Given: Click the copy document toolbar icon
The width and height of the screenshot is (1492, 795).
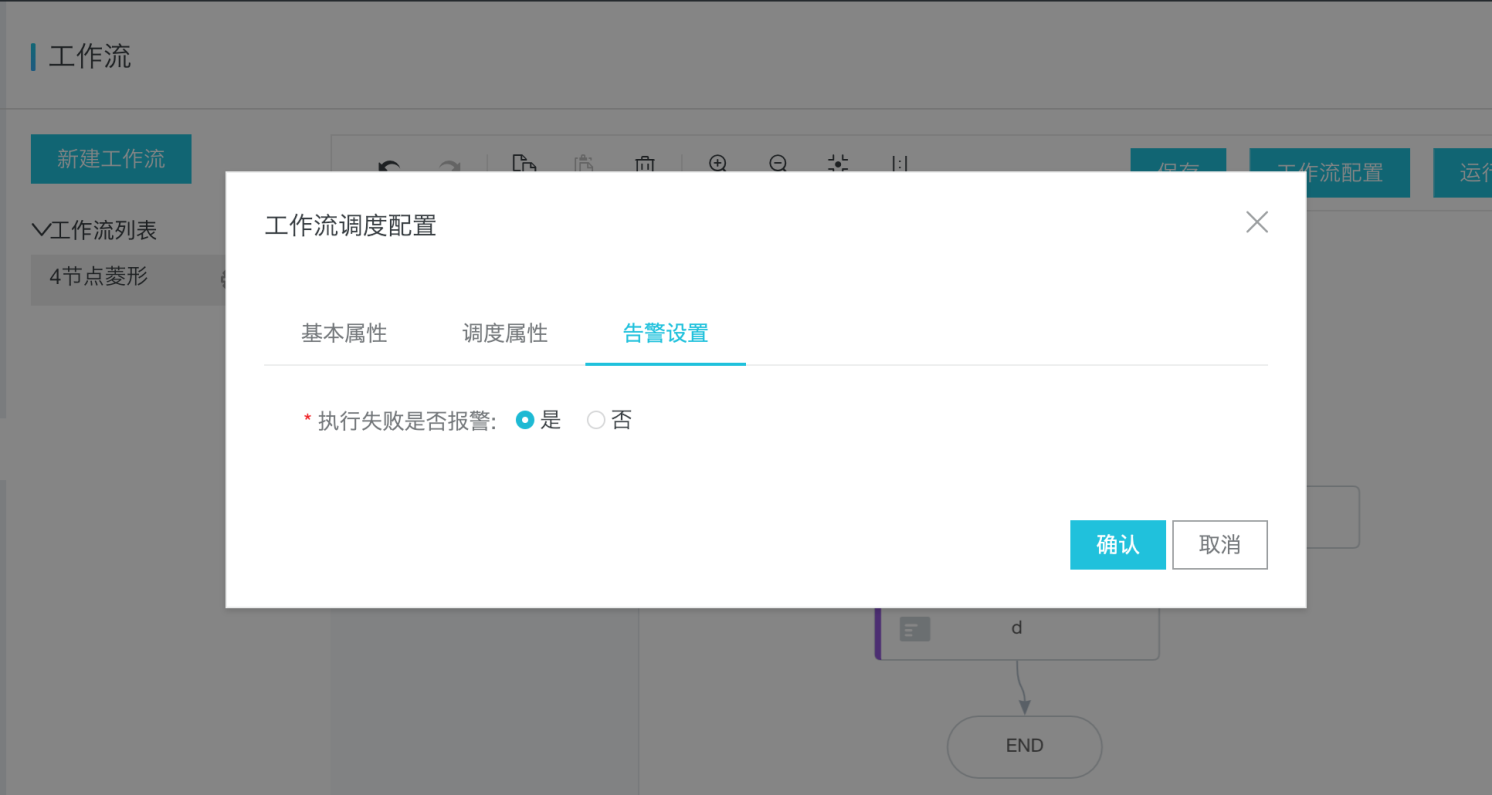Looking at the screenshot, I should click(x=523, y=164).
